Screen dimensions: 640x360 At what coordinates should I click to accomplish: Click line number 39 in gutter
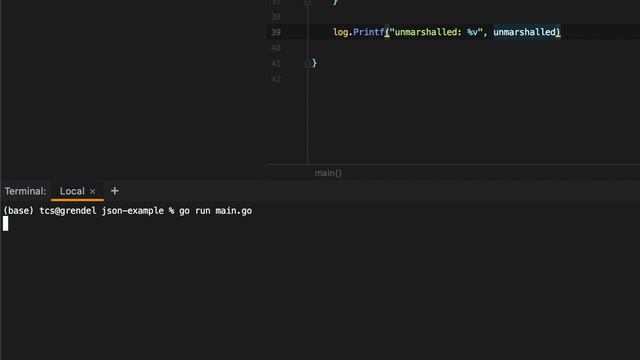coord(276,32)
